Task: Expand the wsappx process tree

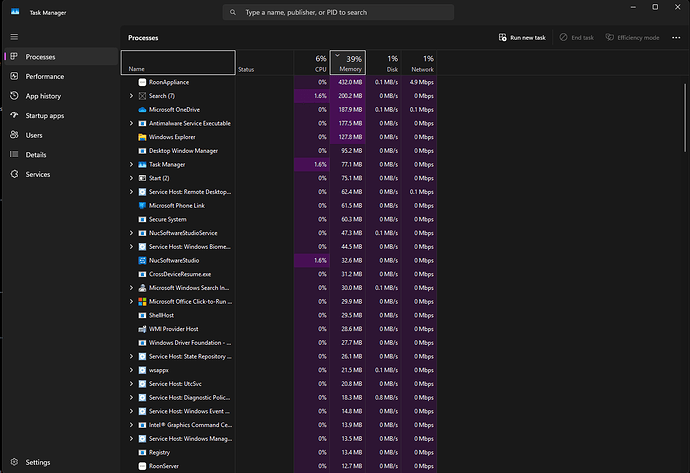Action: tap(131, 369)
